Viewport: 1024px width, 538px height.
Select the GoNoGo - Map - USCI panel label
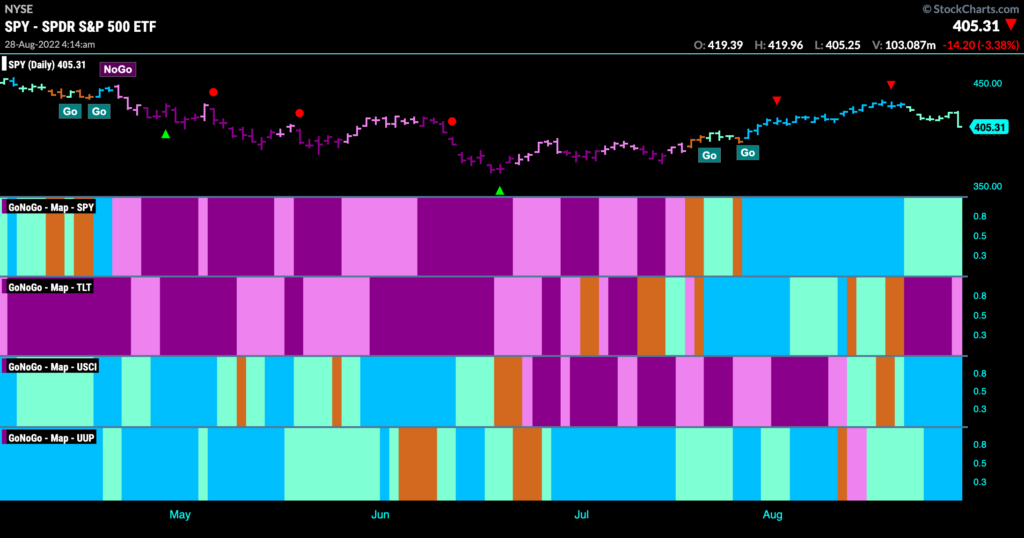(x=52, y=367)
